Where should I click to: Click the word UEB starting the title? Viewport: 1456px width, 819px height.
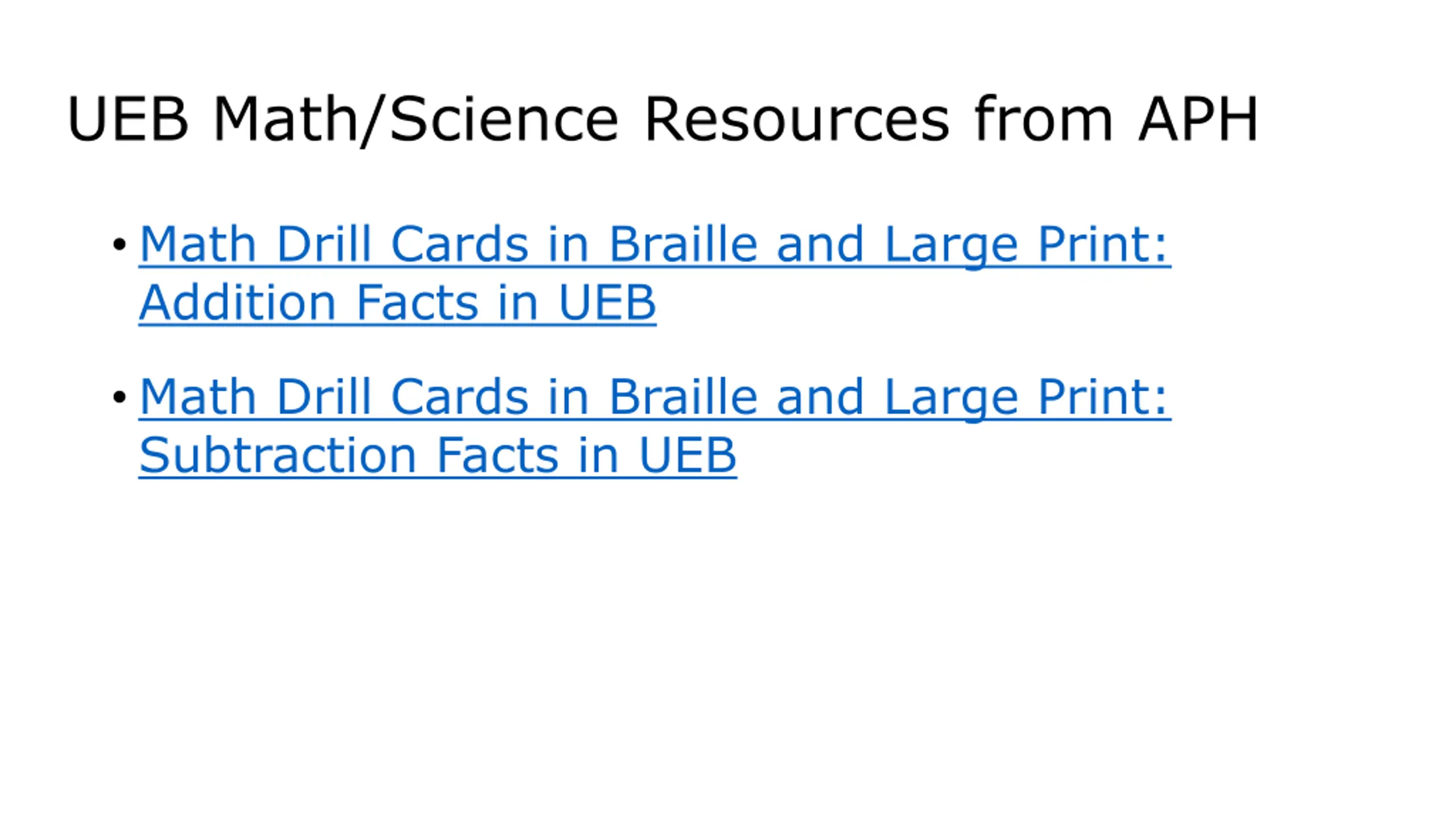[x=127, y=119]
